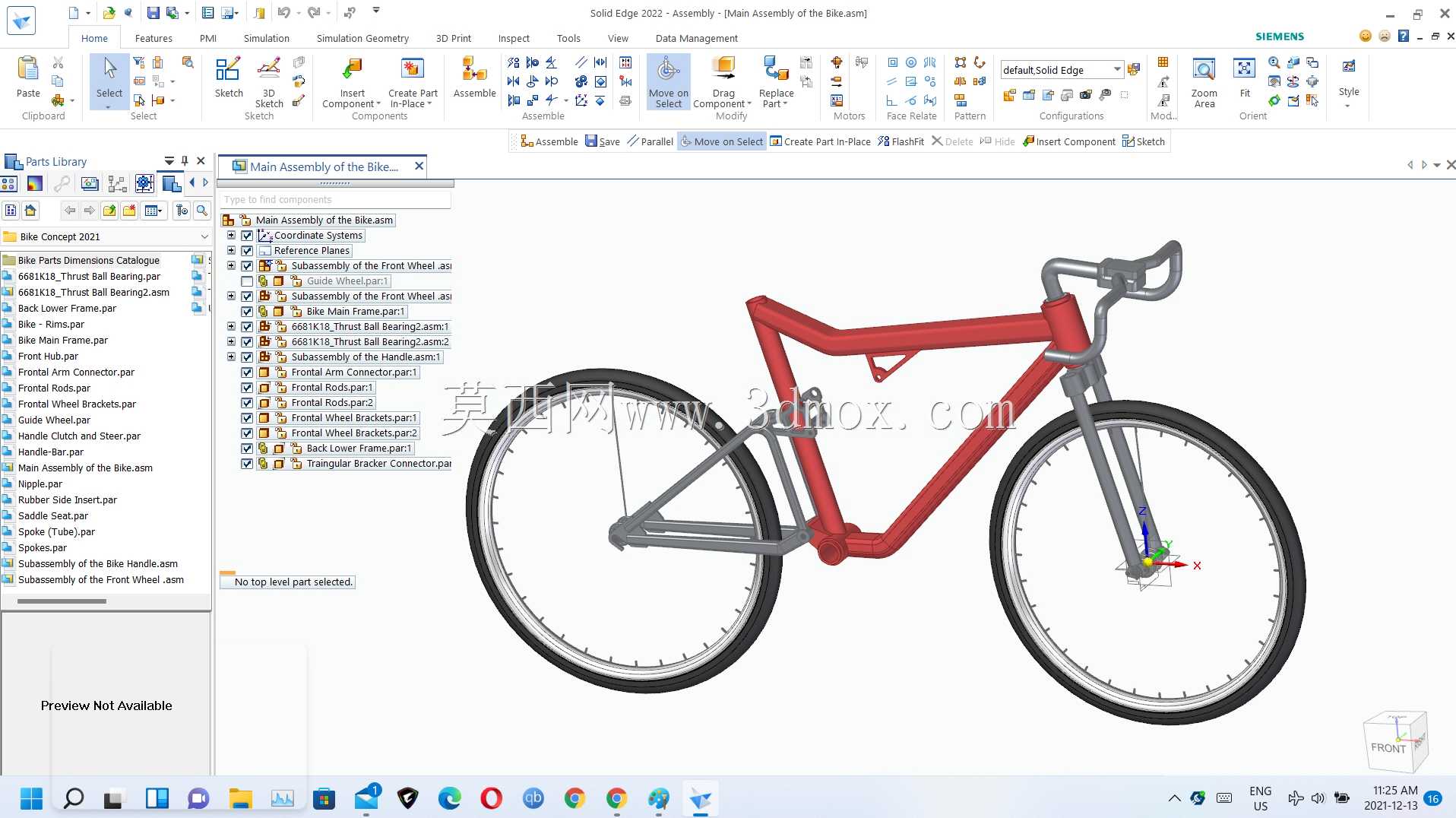Open the Customize Quick Access Toolbar arrow
Image resolution: width=1456 pixels, height=818 pixels.
pos(376,11)
